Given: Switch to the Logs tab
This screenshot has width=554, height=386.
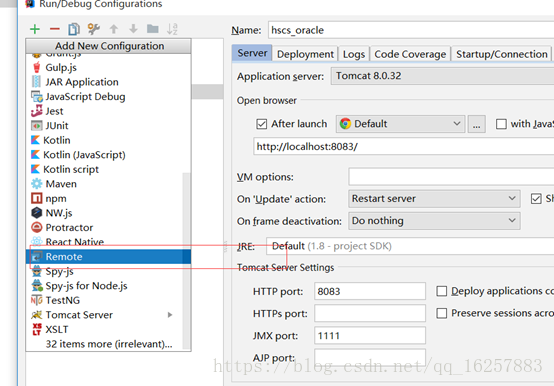Looking at the screenshot, I should tap(354, 54).
